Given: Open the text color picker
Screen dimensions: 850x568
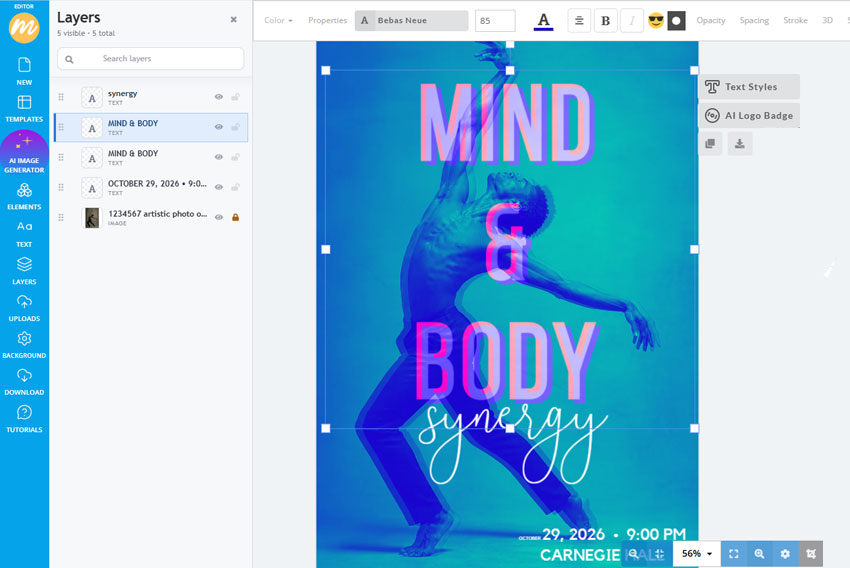Looking at the screenshot, I should coord(543,21).
